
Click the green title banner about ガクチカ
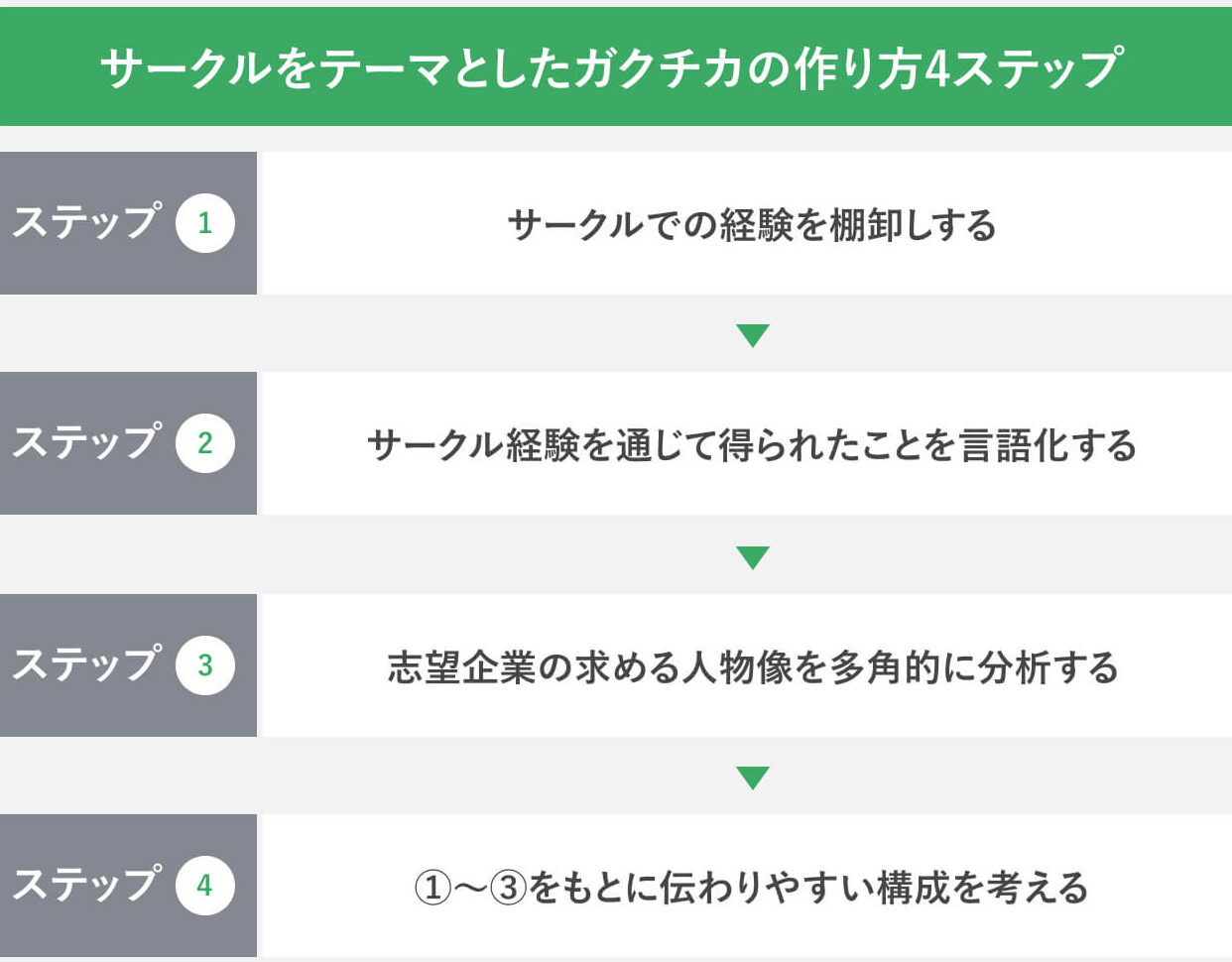(616, 66)
